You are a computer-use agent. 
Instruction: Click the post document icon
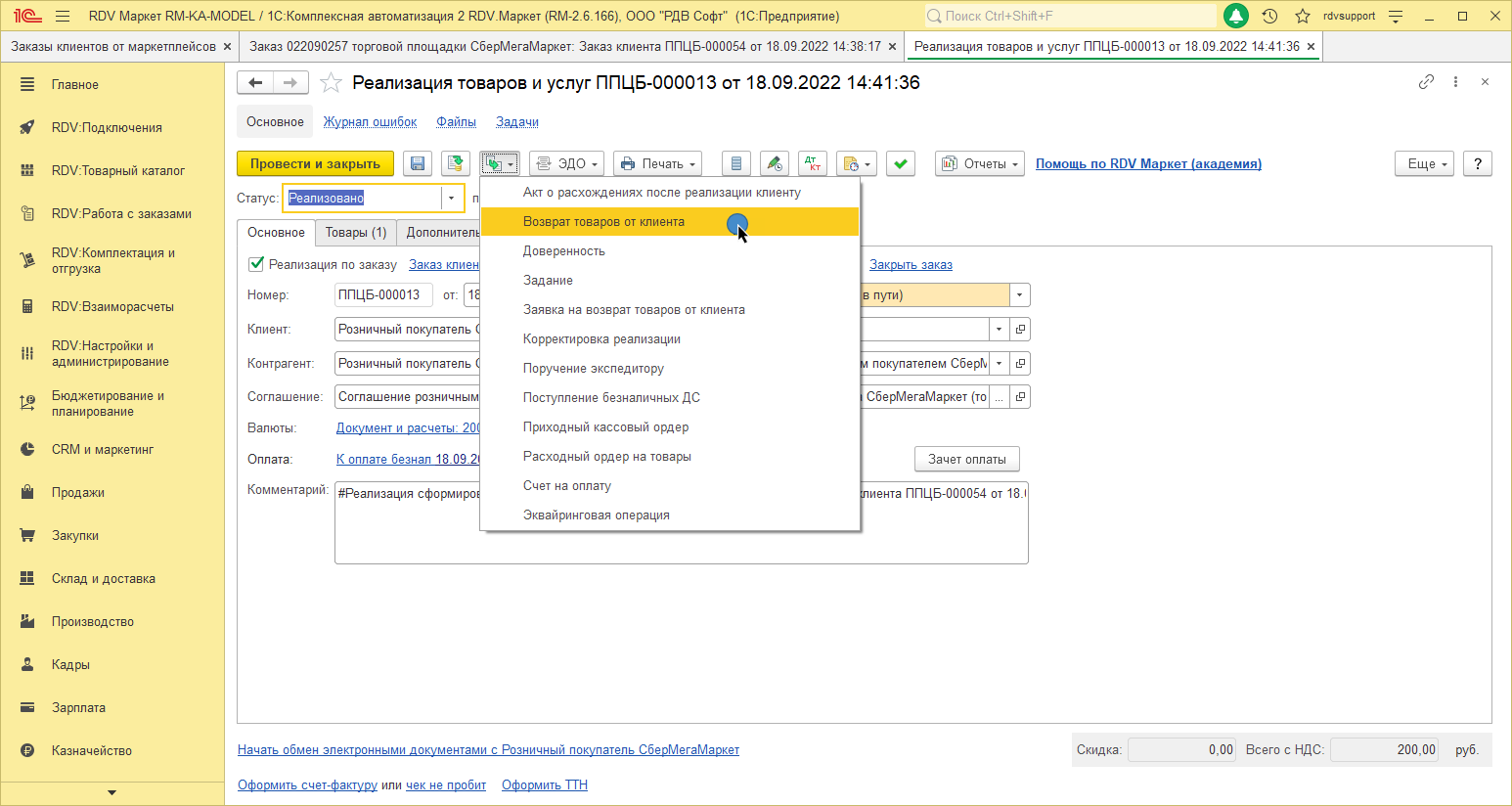[455, 164]
